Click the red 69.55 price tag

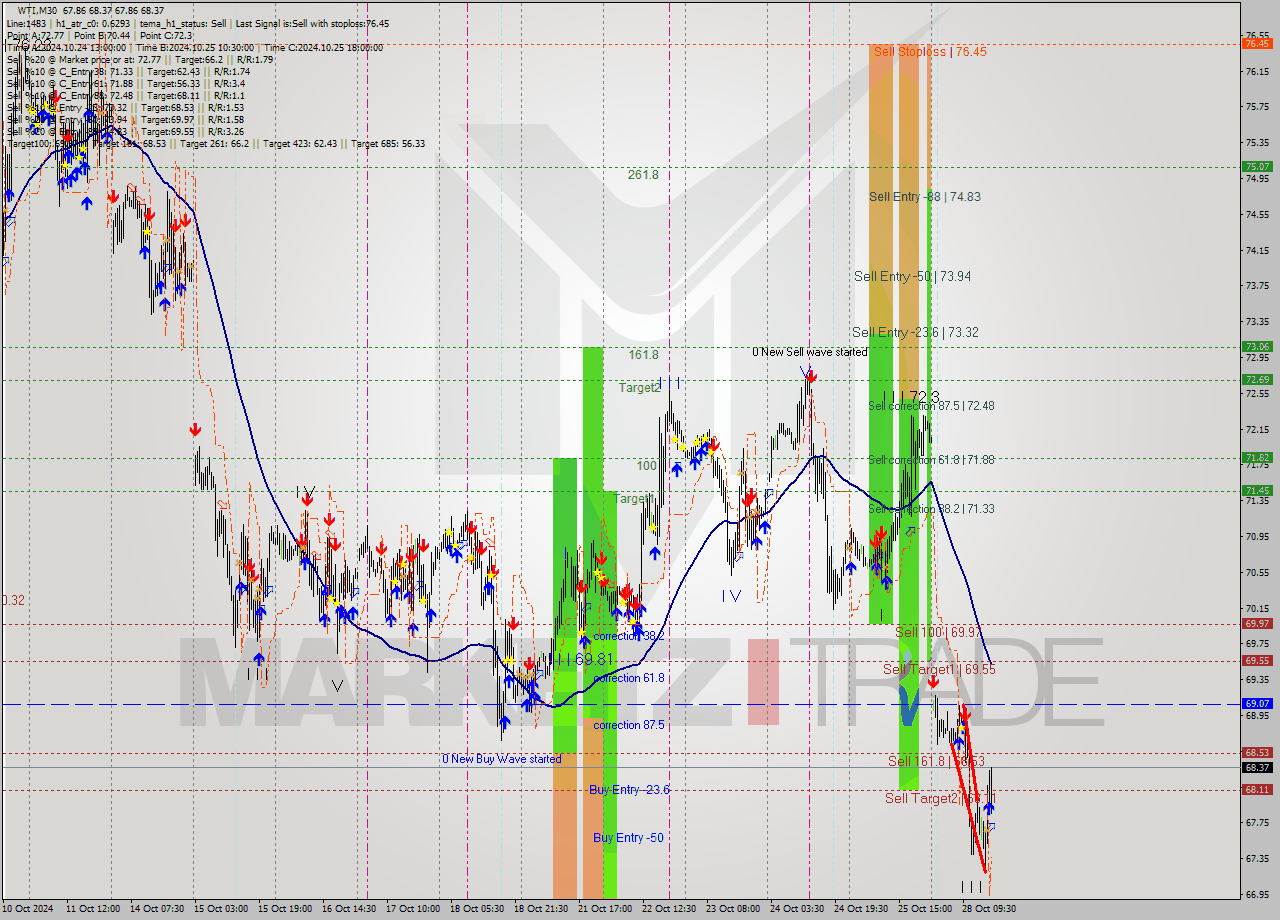[x=1257, y=661]
